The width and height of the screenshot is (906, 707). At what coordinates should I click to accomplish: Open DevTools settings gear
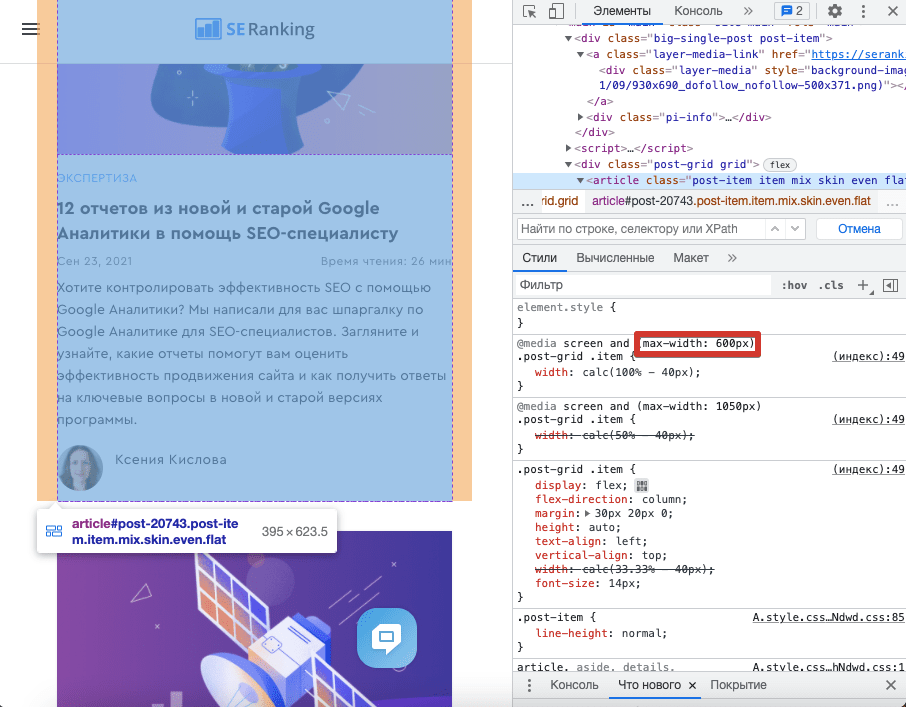835,11
